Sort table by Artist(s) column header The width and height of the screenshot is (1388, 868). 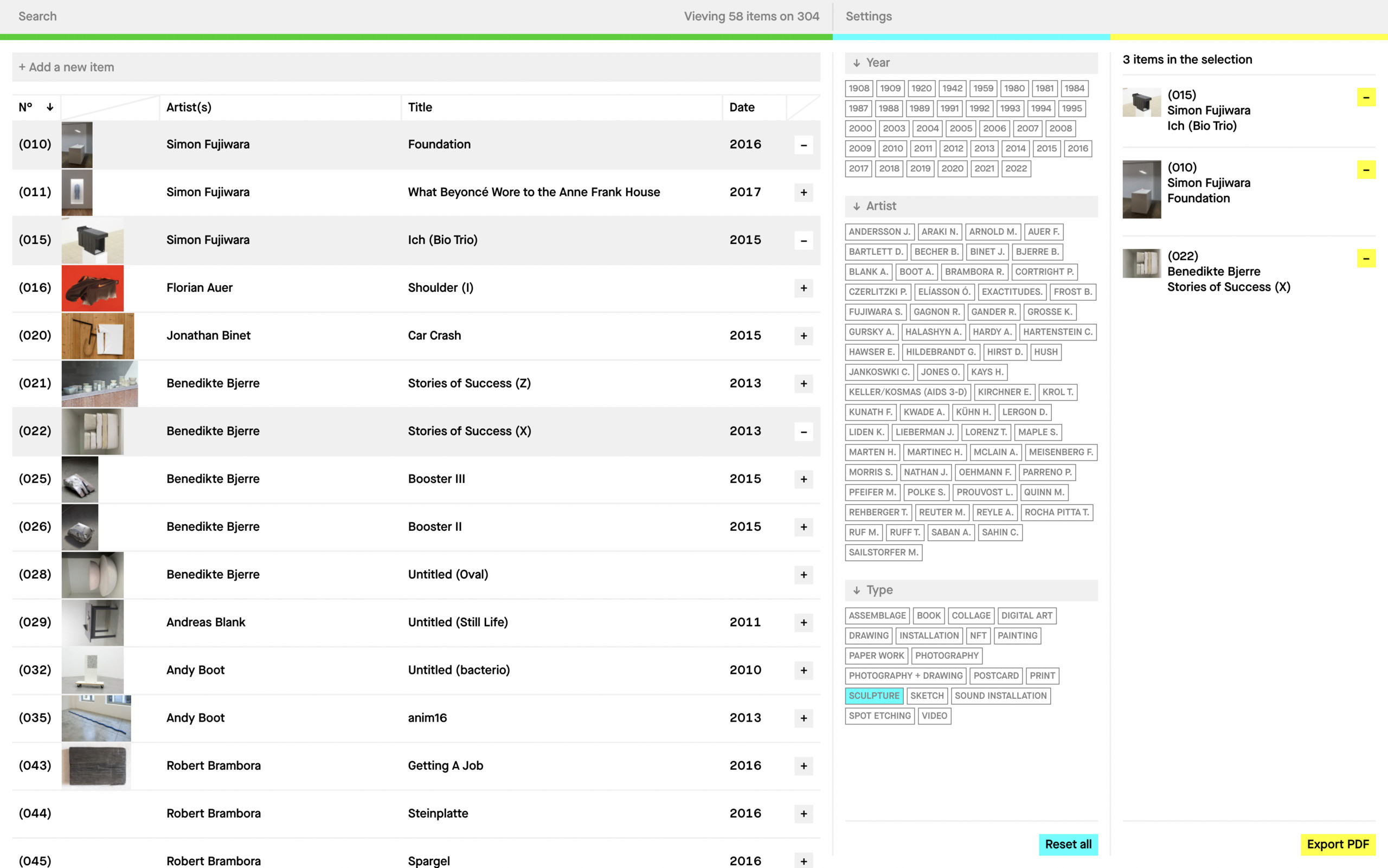pyautogui.click(x=188, y=107)
